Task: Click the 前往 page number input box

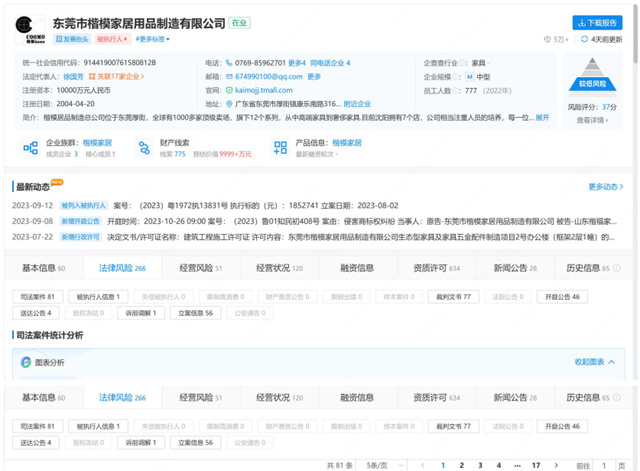Action: [604, 466]
